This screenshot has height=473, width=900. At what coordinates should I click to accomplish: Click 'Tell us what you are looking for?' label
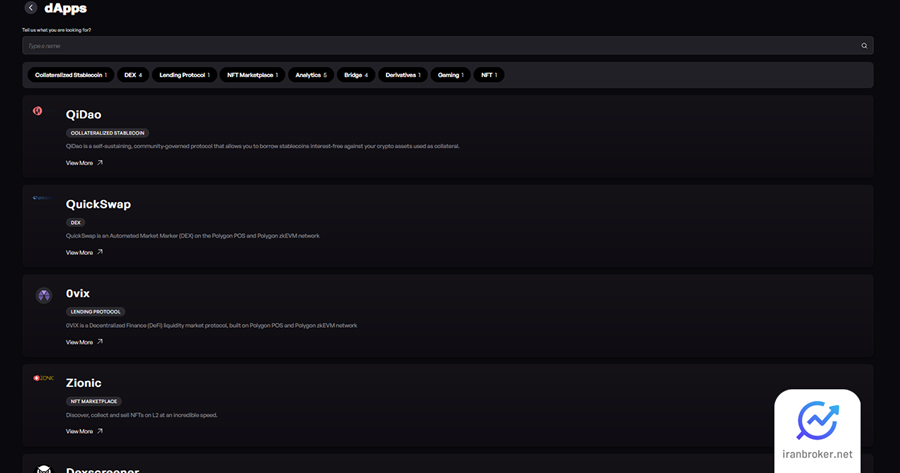pyautogui.click(x=56, y=30)
